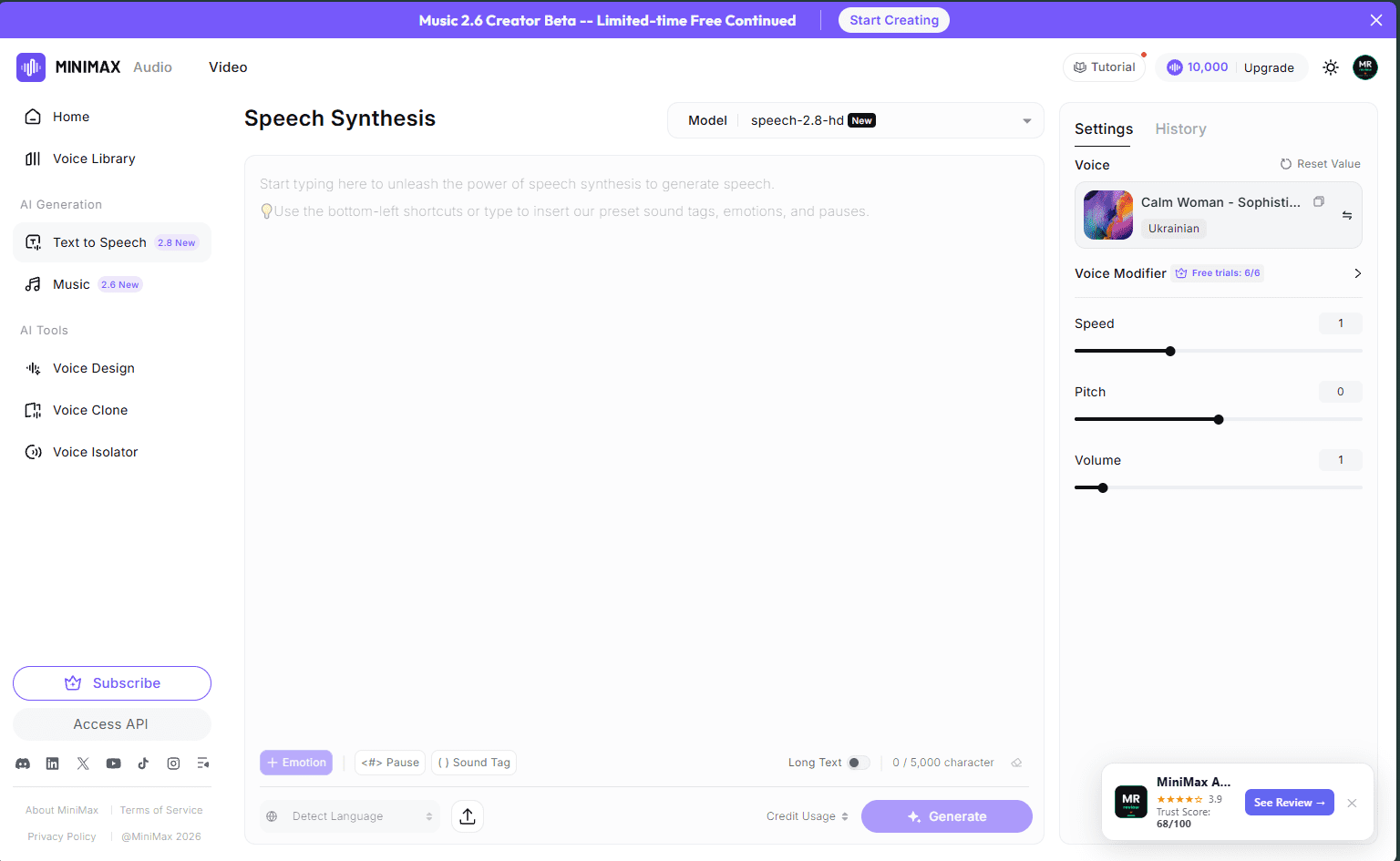
Task: Click the Pitch value box
Action: pyautogui.click(x=1341, y=392)
